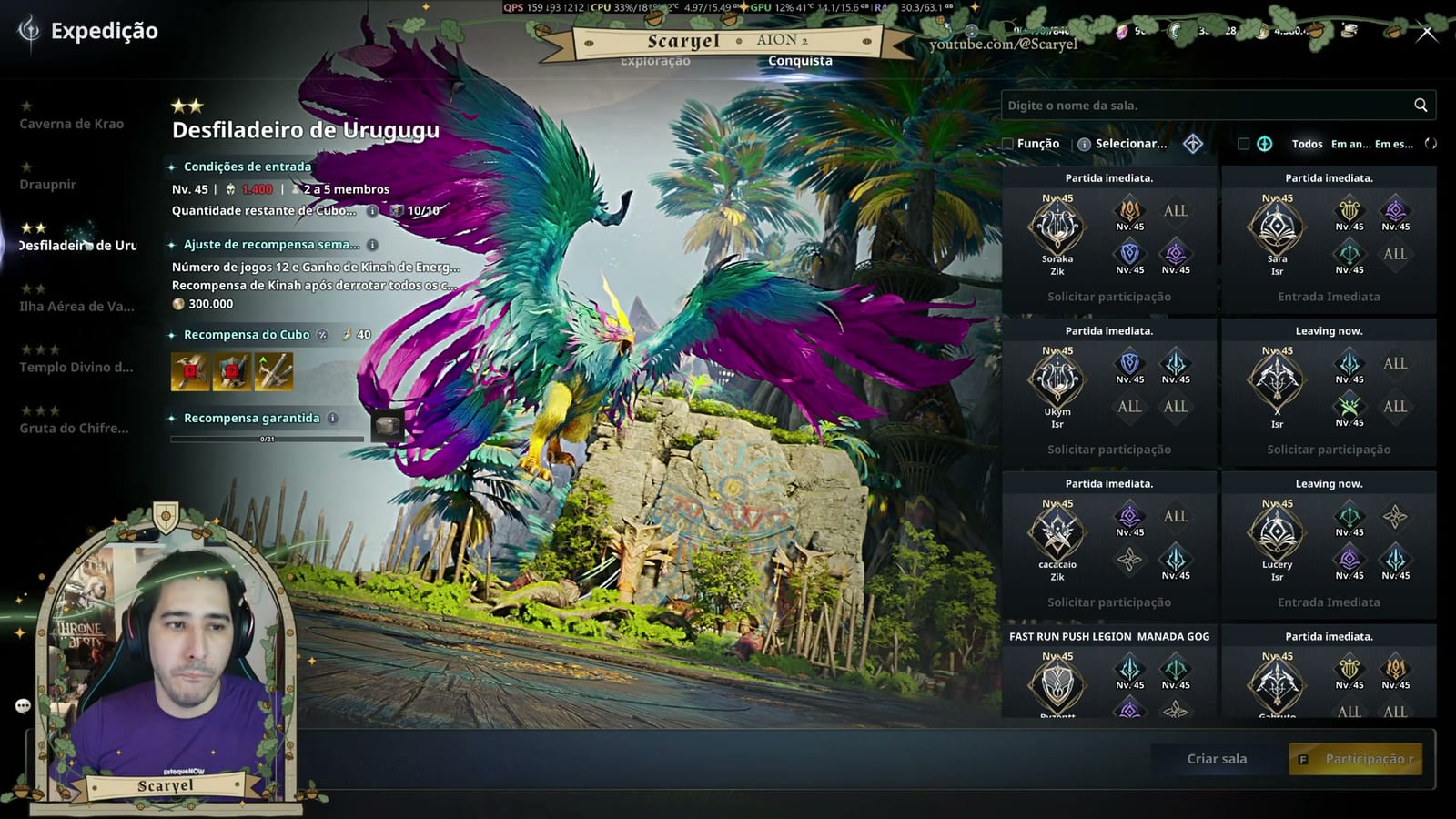Toggle the Função checkbox
The height and width of the screenshot is (819, 1456).
pyautogui.click(x=1007, y=144)
